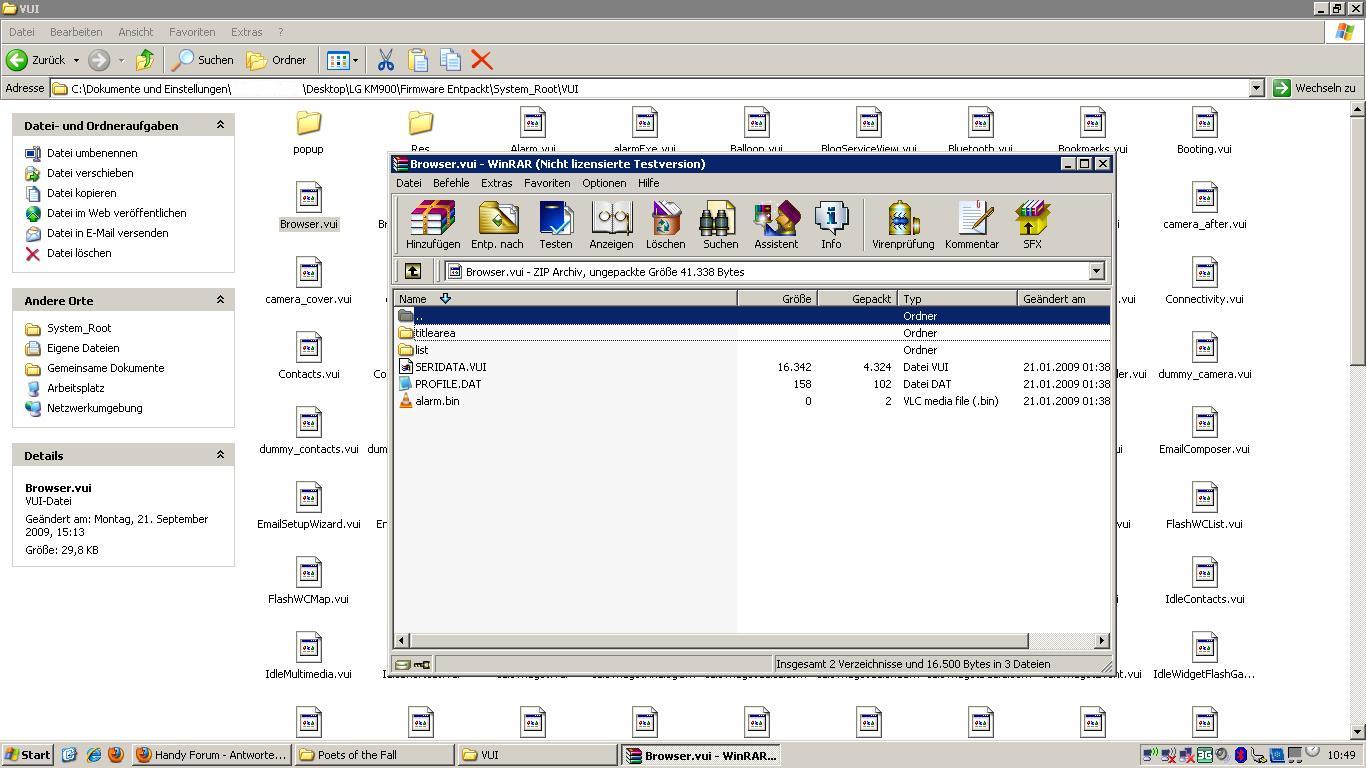Open Explorer views dropdown button

[342, 60]
